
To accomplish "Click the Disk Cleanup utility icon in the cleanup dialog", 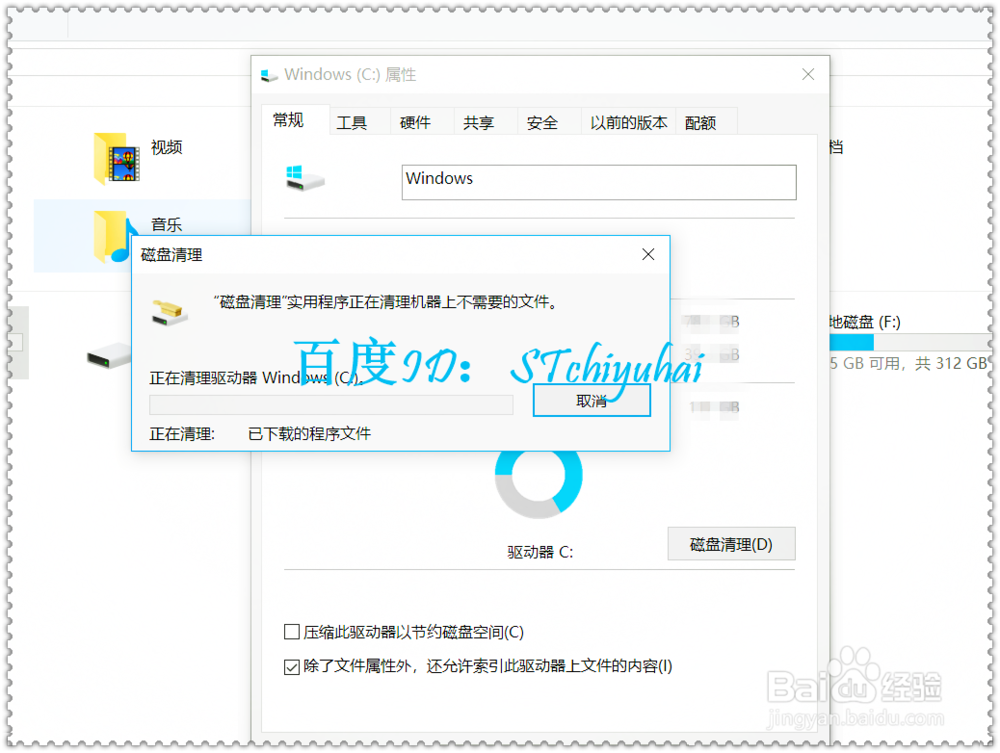I will pos(168,313).
